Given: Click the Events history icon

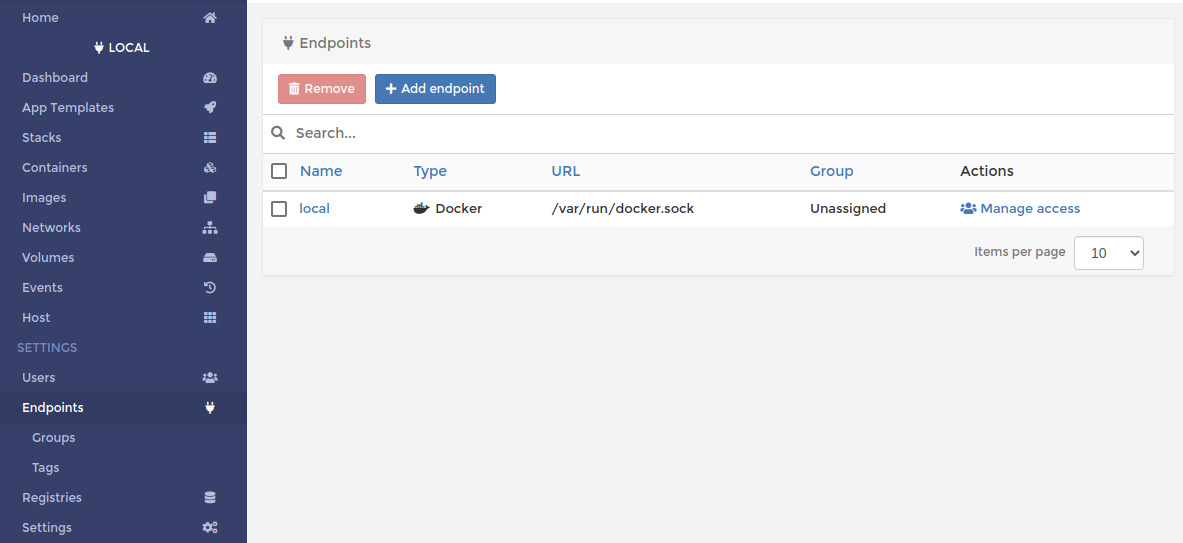Looking at the screenshot, I should click(210, 287).
